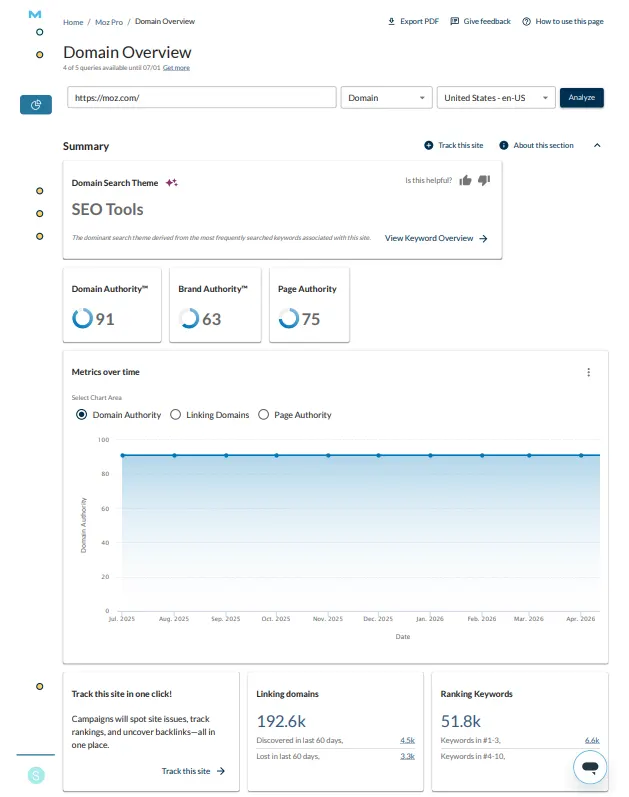This screenshot has width=629, height=797.
Task: Open the Domain scope dropdown
Action: (x=386, y=98)
